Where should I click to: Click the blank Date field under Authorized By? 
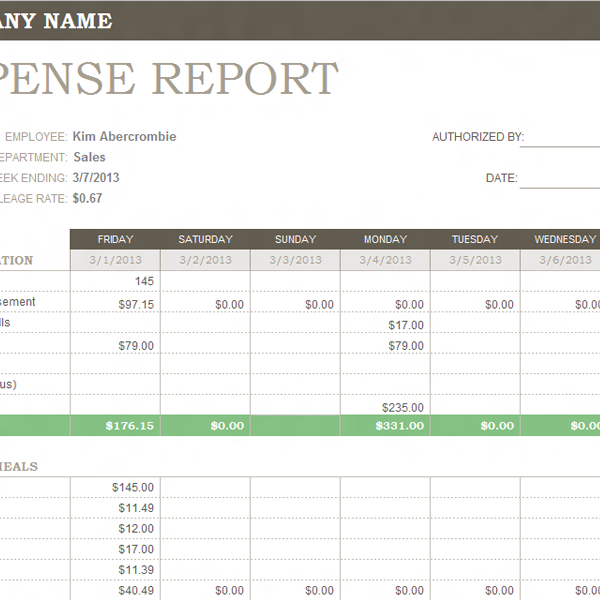coord(559,179)
